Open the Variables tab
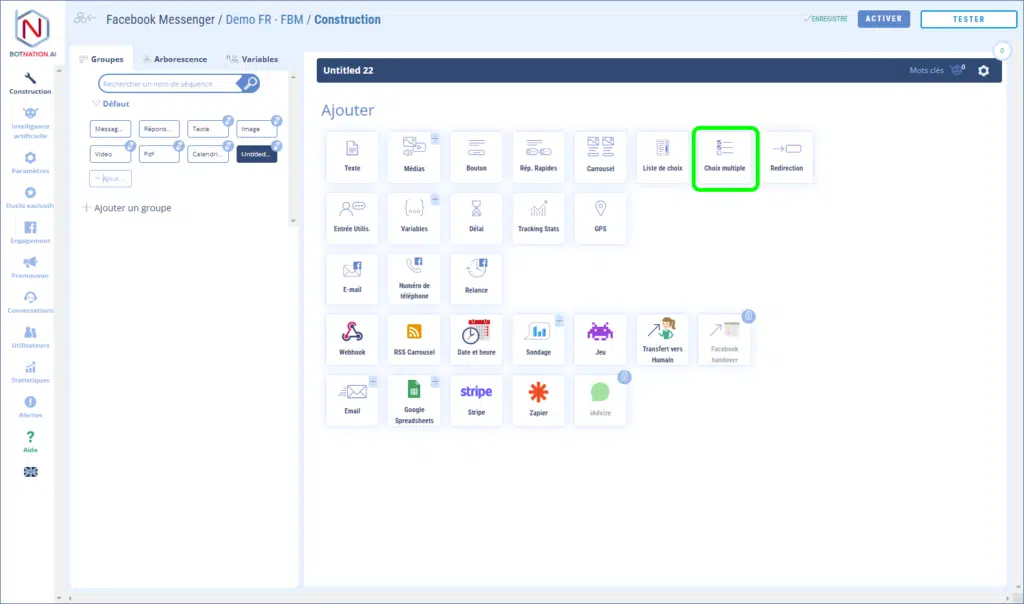Image resolution: width=1024 pixels, height=604 pixels. [252, 59]
